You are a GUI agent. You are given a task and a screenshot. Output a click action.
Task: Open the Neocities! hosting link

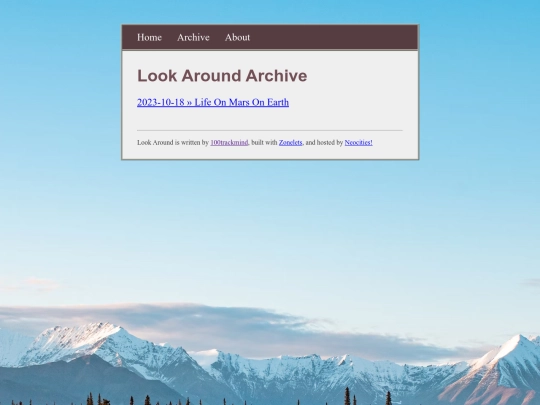click(x=359, y=142)
